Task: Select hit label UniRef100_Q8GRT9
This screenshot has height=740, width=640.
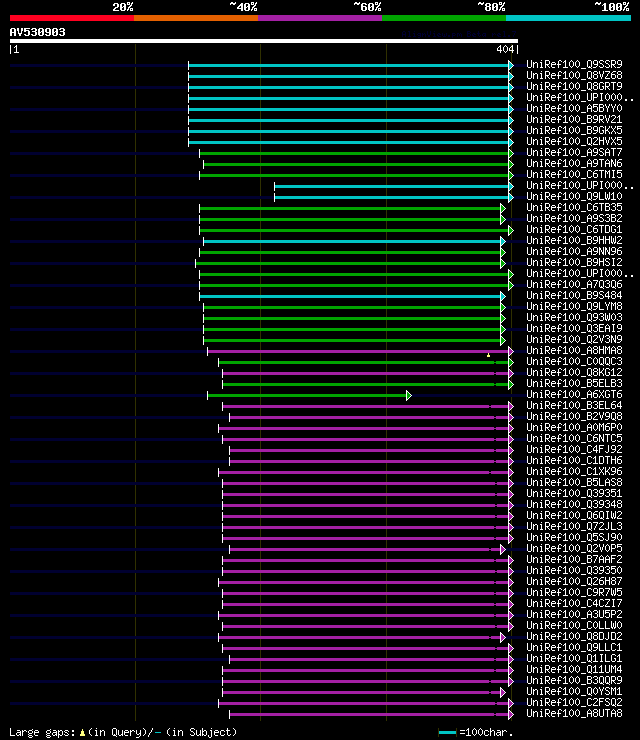Action: coord(574,86)
